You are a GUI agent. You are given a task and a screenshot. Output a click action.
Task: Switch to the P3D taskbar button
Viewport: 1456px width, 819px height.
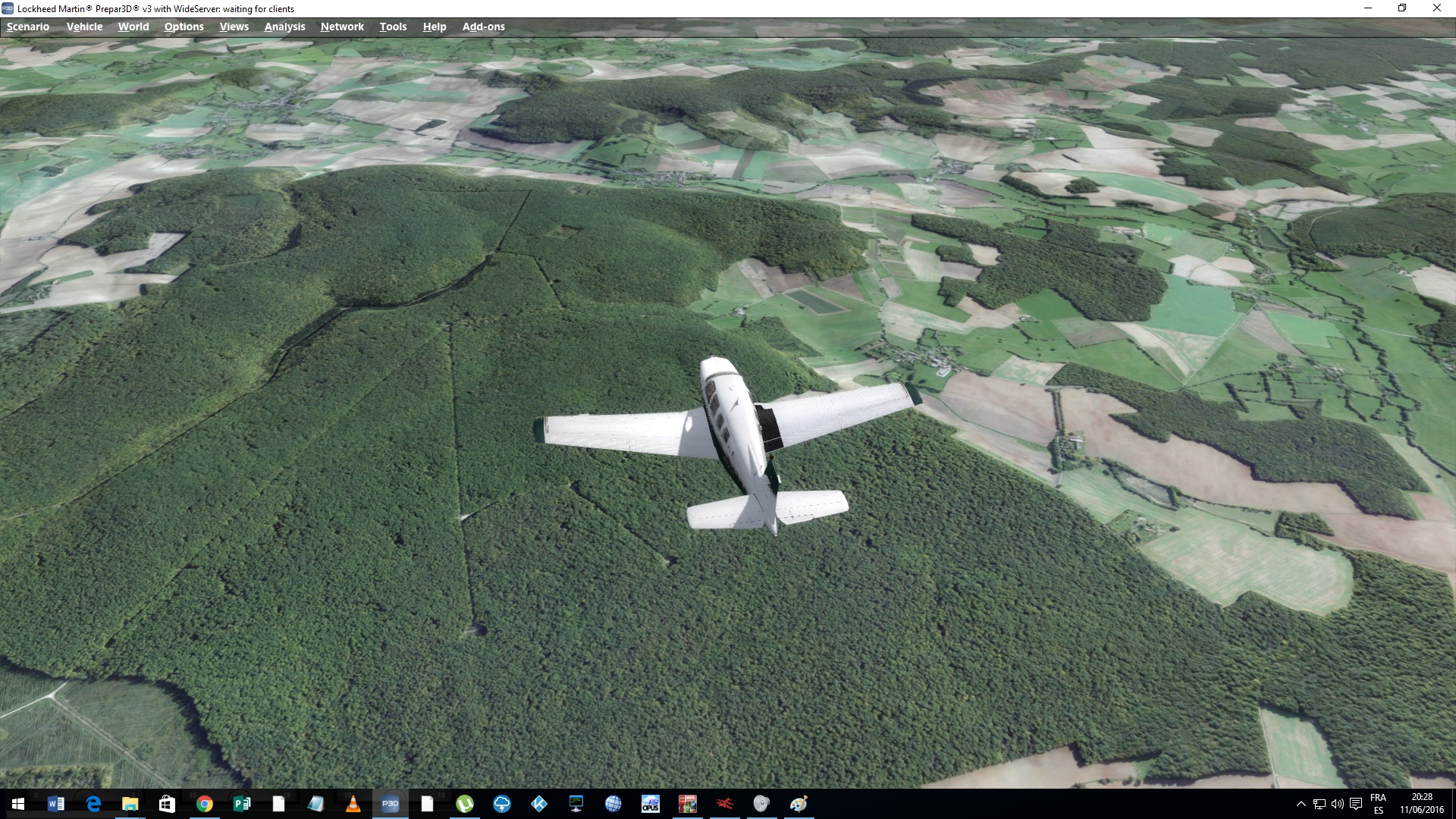tap(390, 804)
